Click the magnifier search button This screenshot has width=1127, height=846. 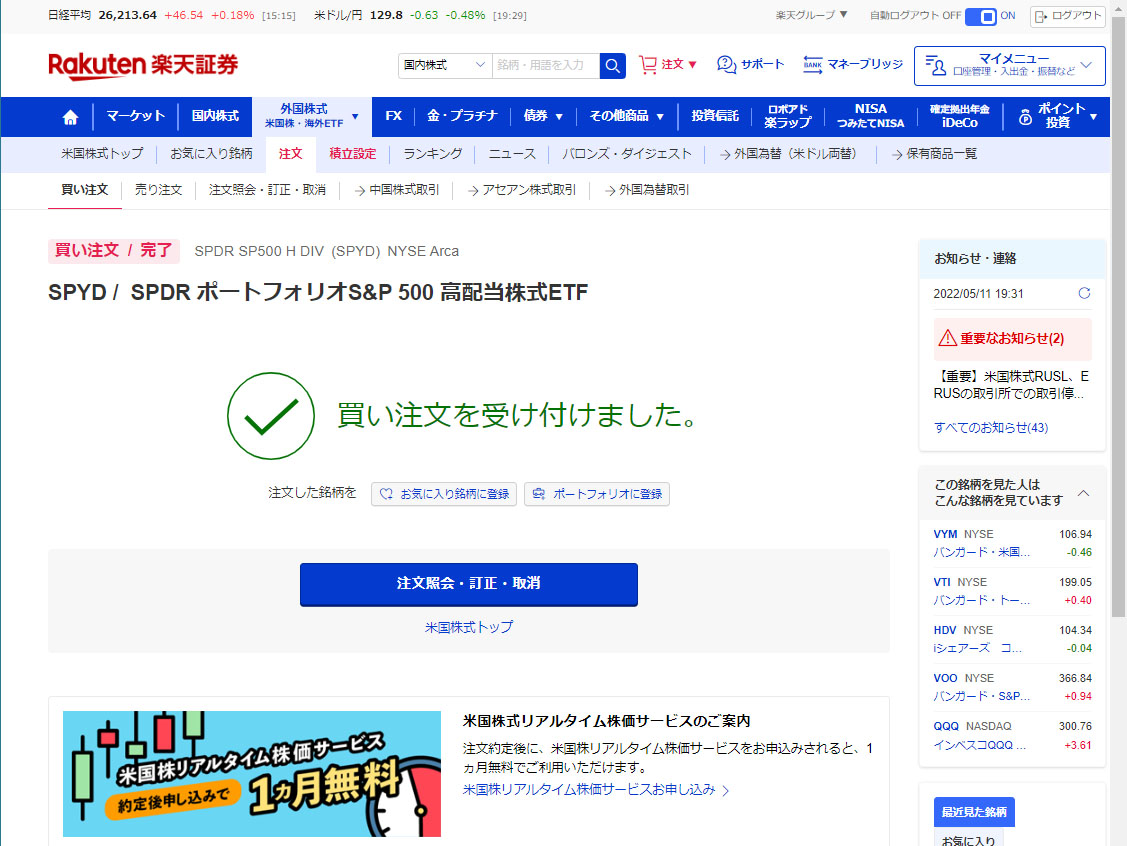[612, 65]
